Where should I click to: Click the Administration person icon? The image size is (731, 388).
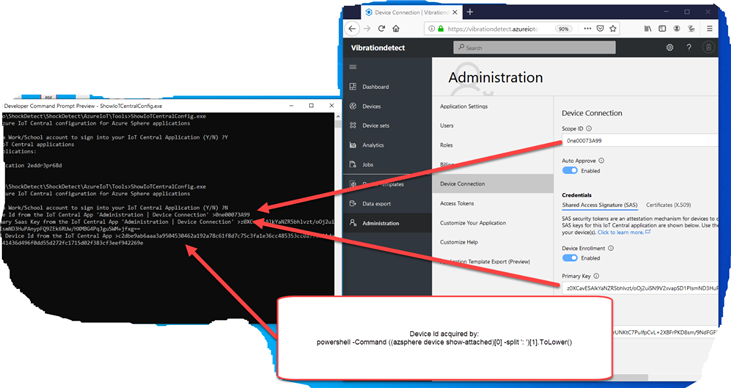(x=353, y=223)
